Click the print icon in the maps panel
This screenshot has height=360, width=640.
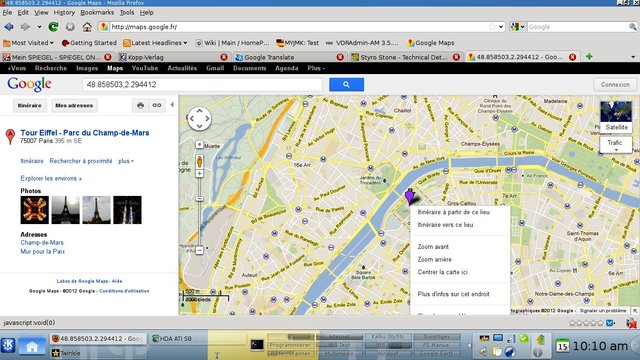(140, 105)
